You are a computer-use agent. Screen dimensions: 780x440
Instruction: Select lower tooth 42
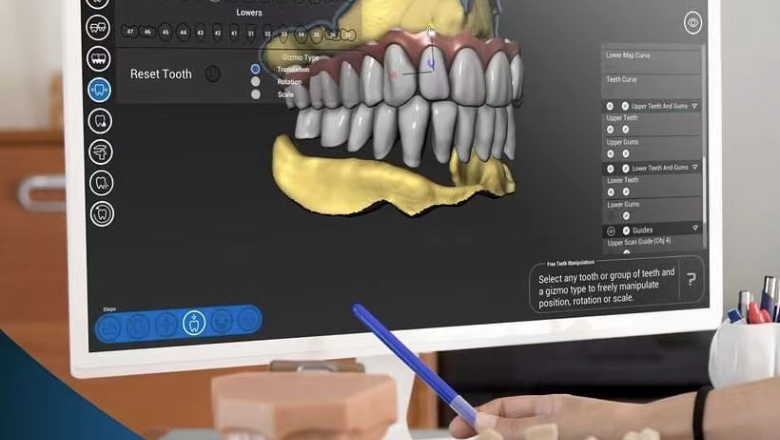click(217, 33)
